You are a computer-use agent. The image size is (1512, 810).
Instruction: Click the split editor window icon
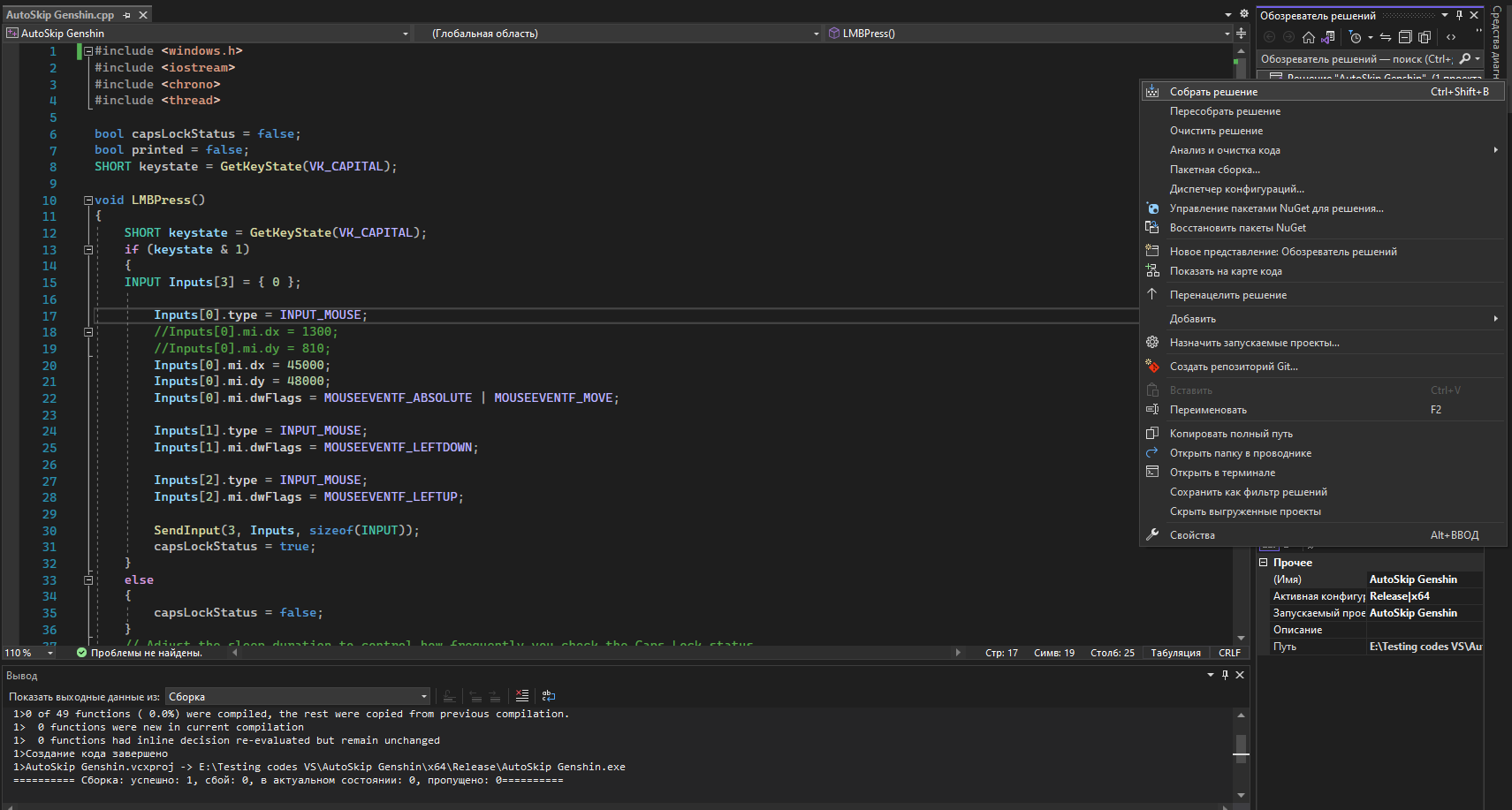(x=1242, y=34)
